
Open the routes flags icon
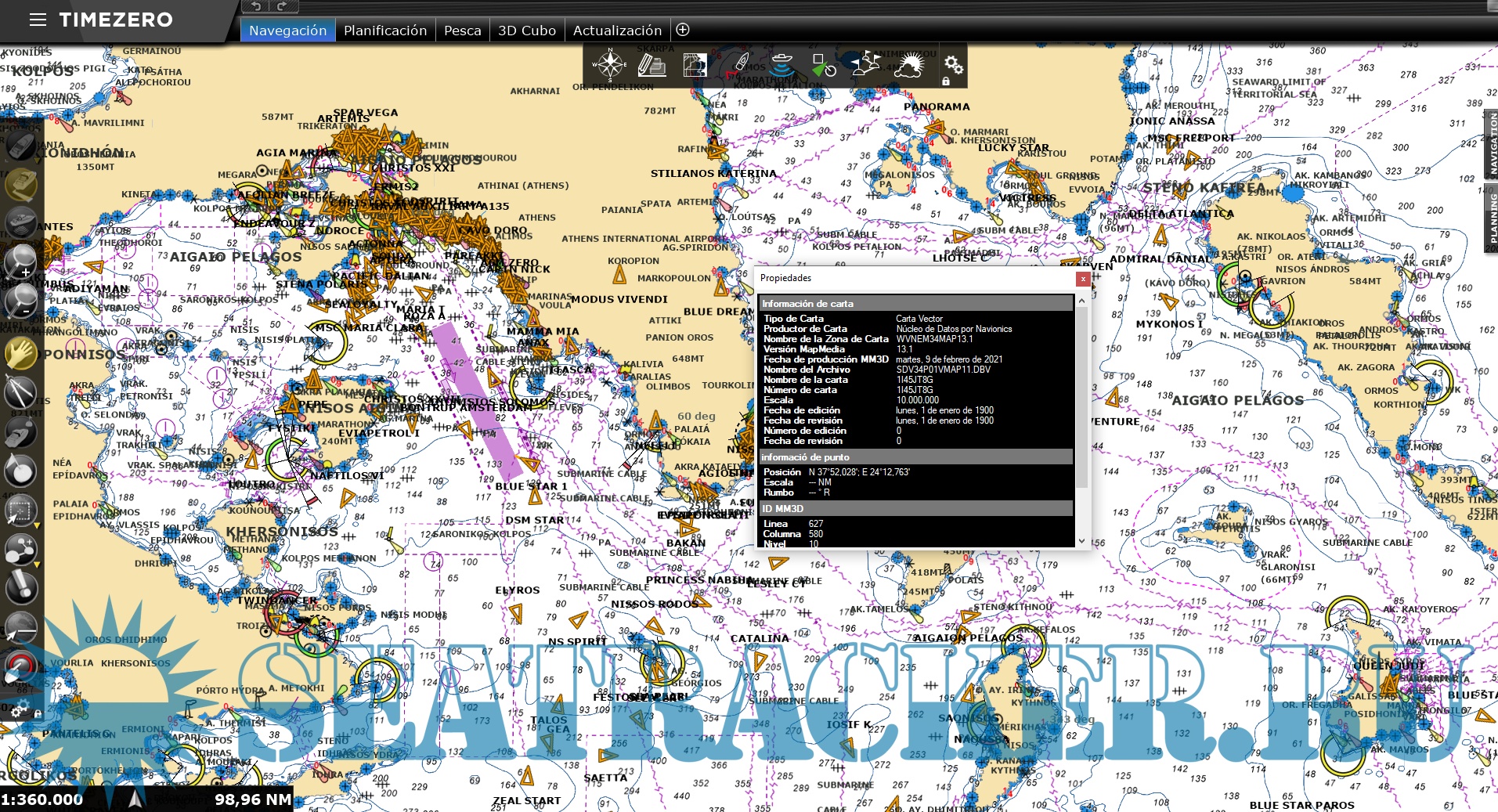[x=865, y=64]
